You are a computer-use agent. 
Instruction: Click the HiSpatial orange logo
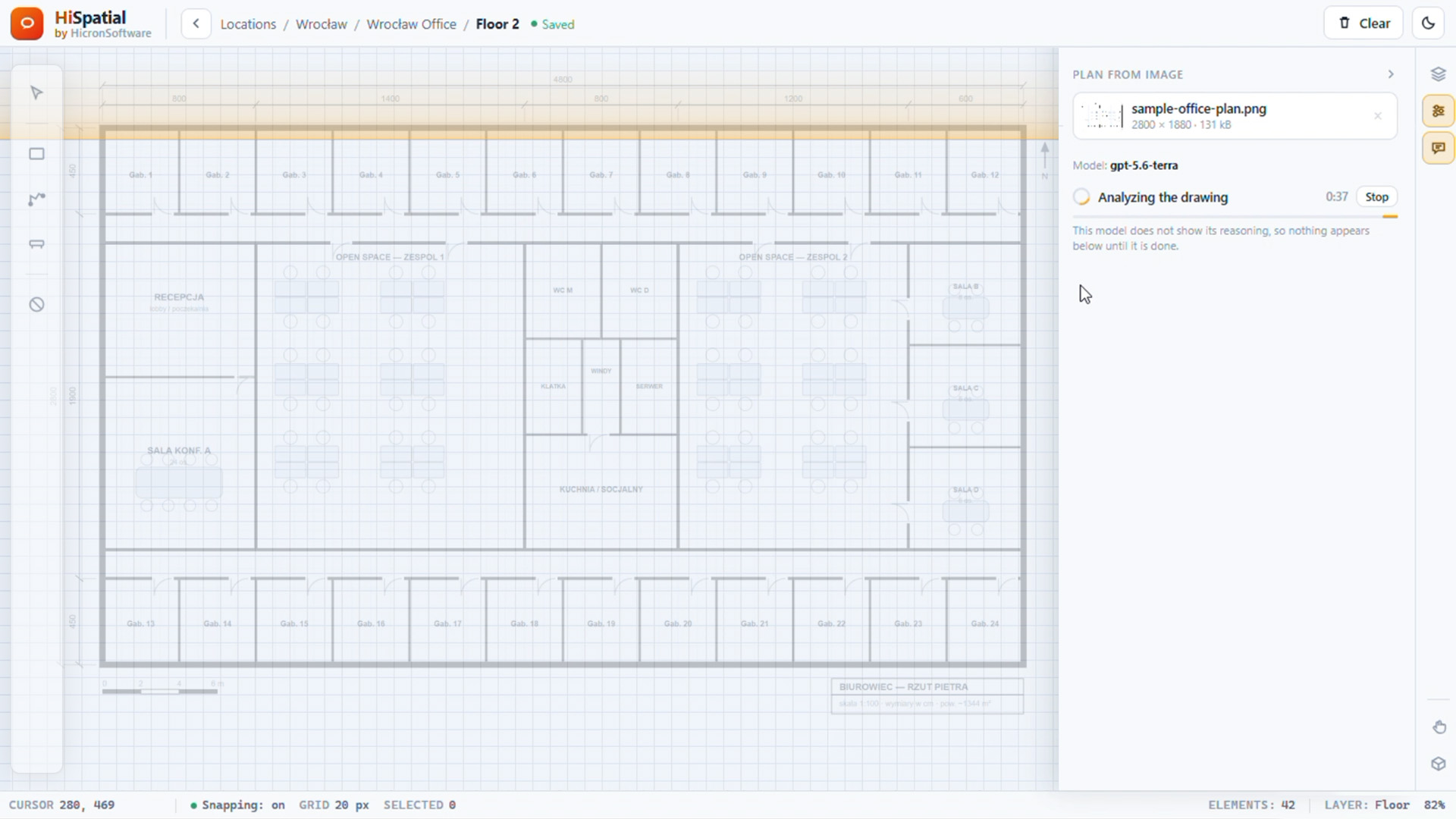(x=27, y=24)
